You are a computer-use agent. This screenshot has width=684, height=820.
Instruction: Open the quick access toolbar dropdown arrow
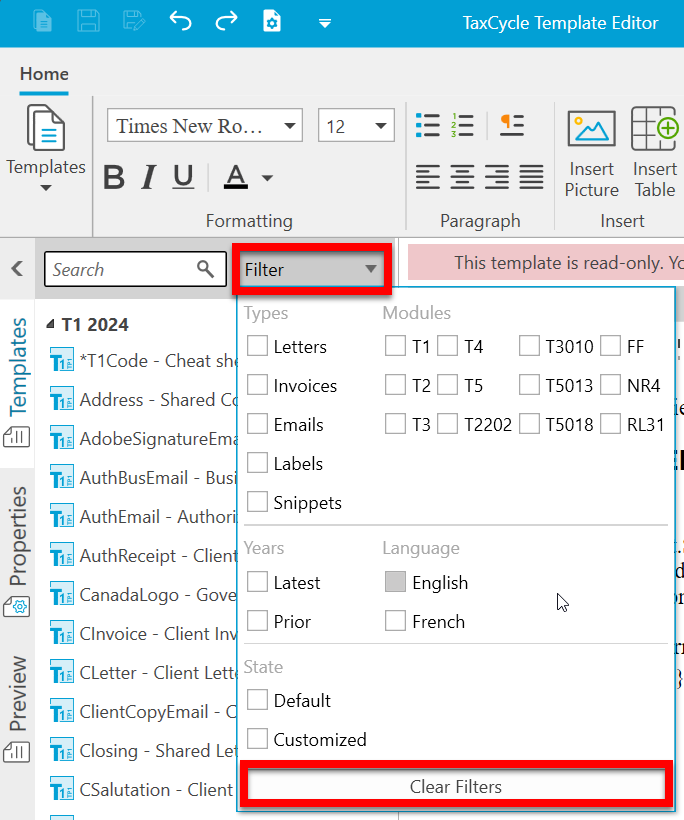click(x=325, y=24)
